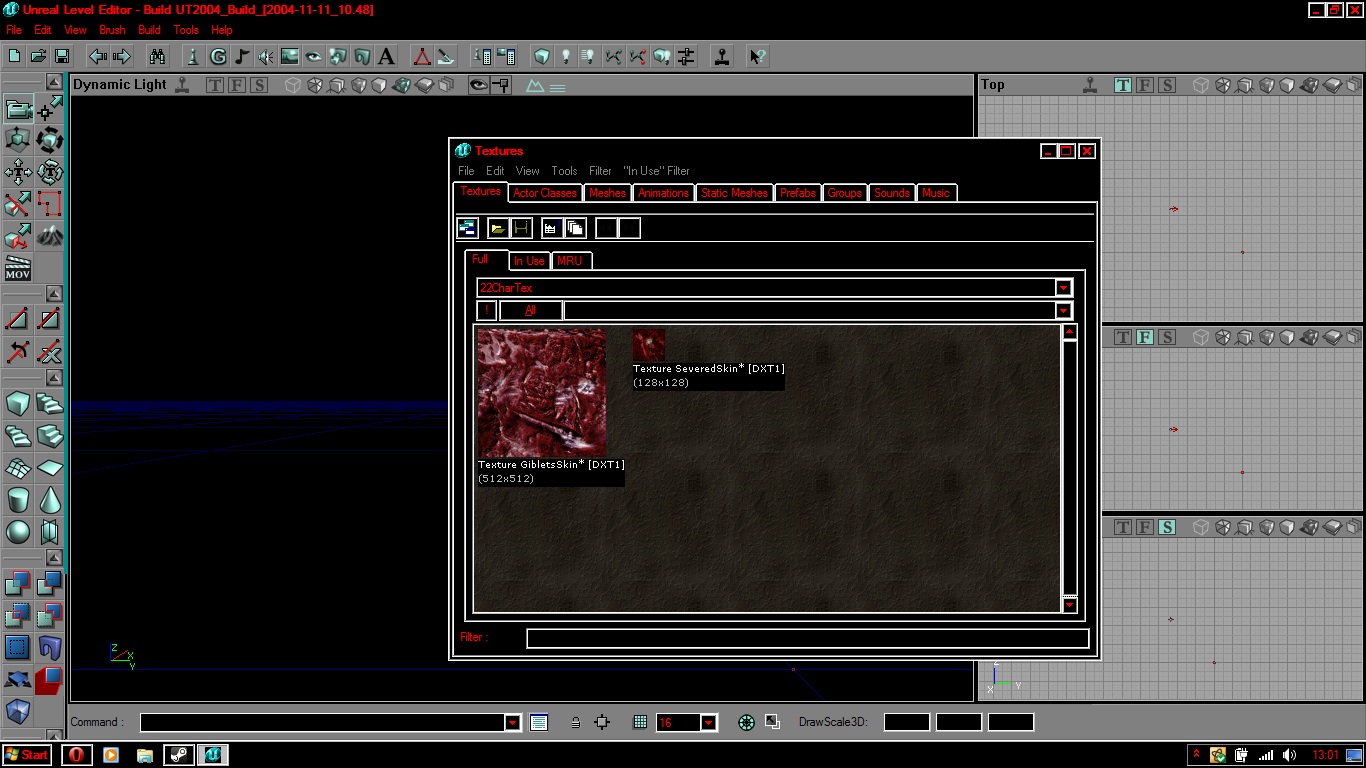Screen dimensions: 1366x768
Task: Redo with the right arrow toolbar icon
Action: pos(122,56)
